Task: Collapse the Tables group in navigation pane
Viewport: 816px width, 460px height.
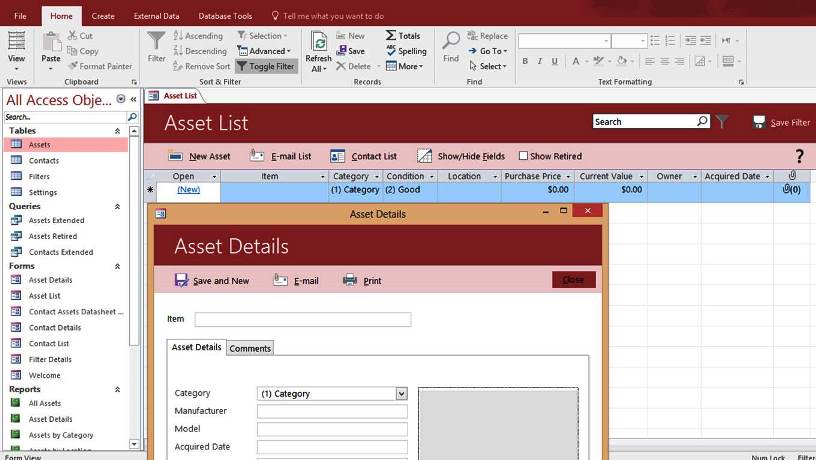Action: click(x=118, y=131)
